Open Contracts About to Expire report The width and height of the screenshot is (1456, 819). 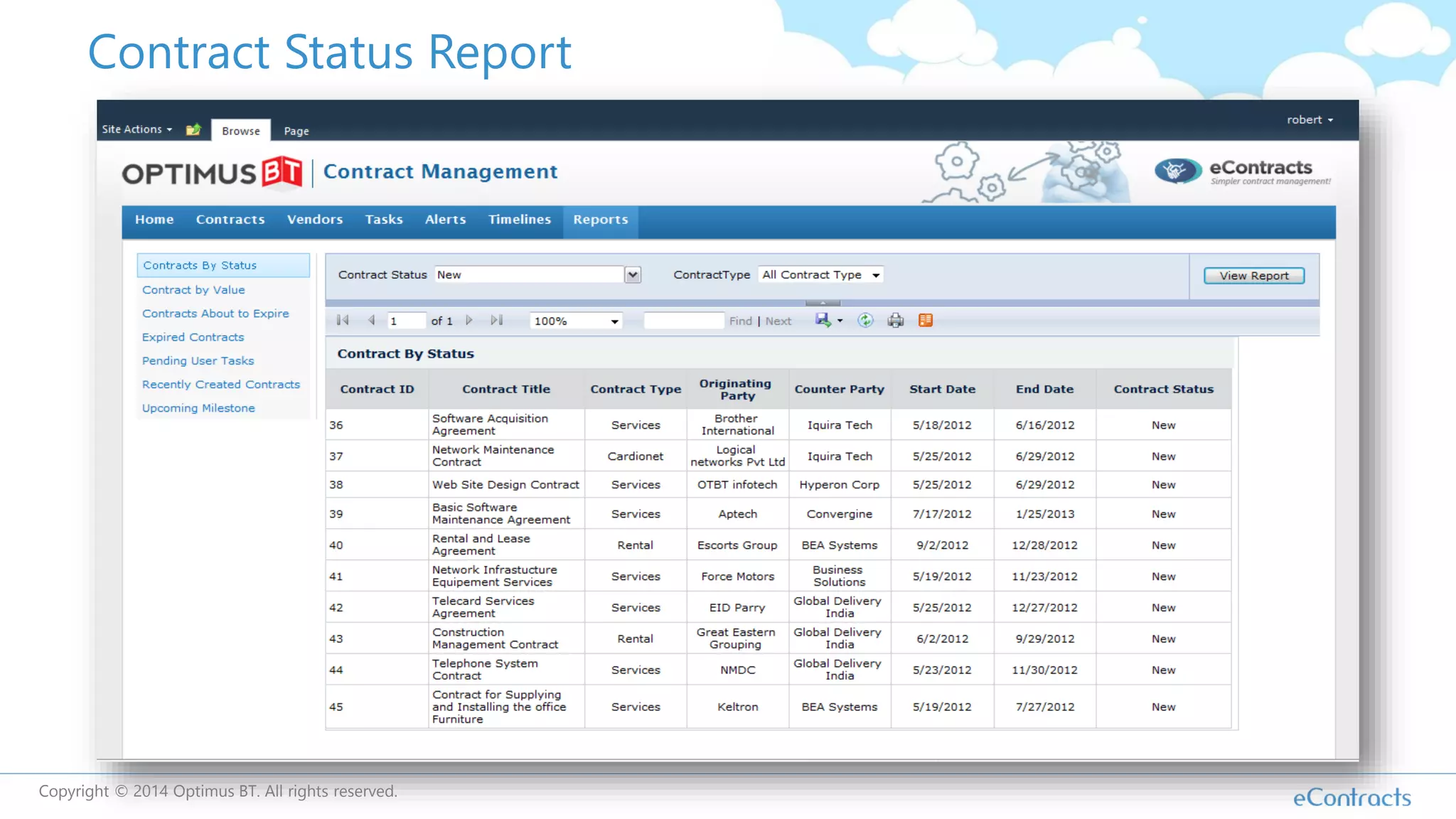pyautogui.click(x=215, y=314)
